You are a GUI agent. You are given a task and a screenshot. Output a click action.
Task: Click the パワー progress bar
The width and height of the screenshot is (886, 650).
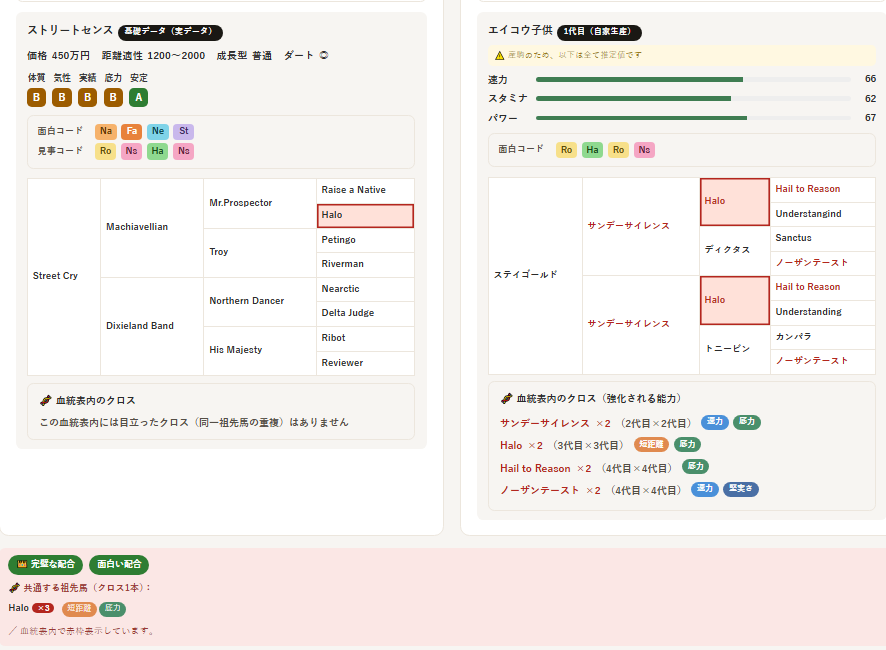point(693,118)
